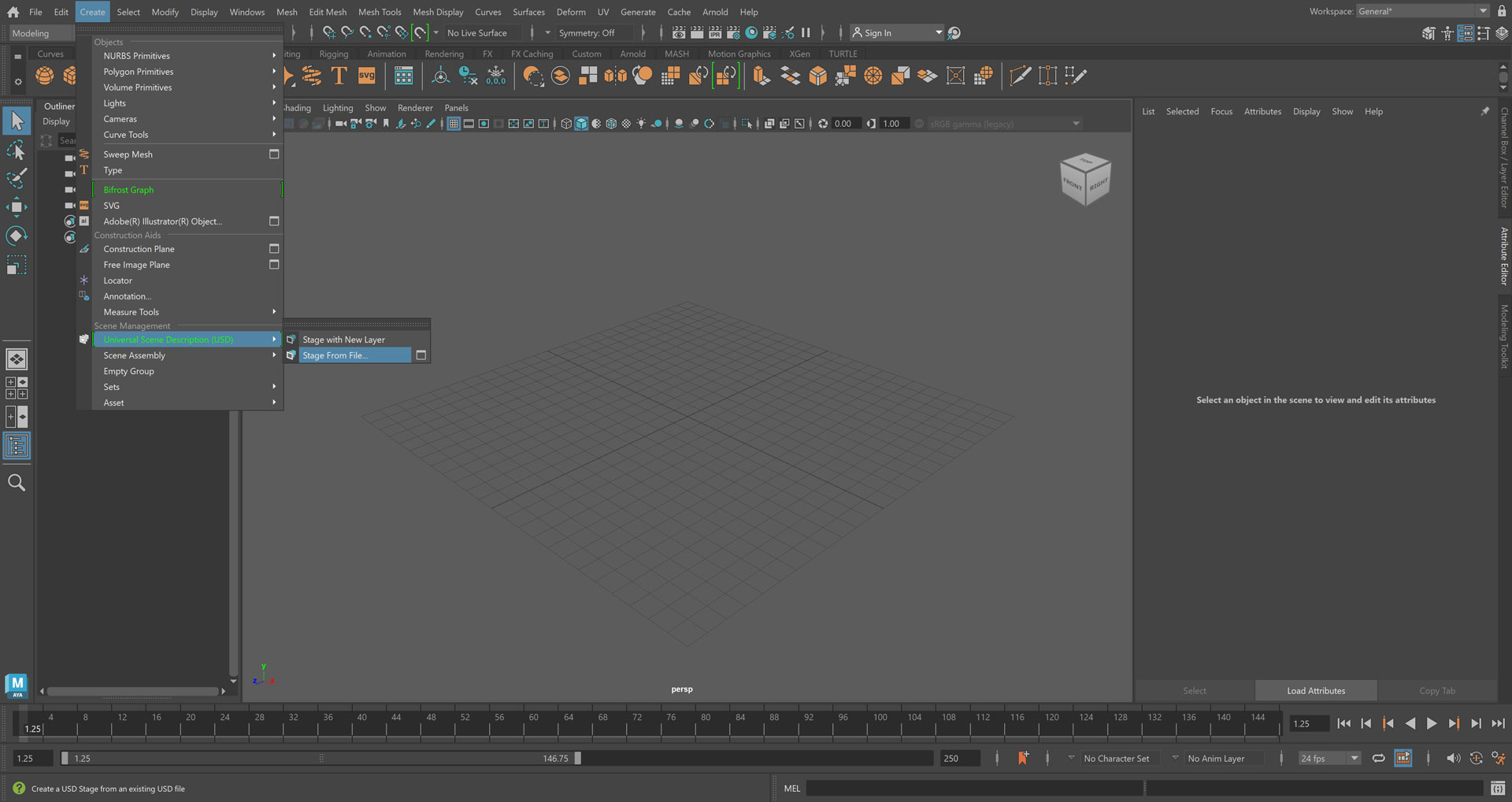
Task: Expand the NURBS Primitives submenu
Action: (x=187, y=56)
